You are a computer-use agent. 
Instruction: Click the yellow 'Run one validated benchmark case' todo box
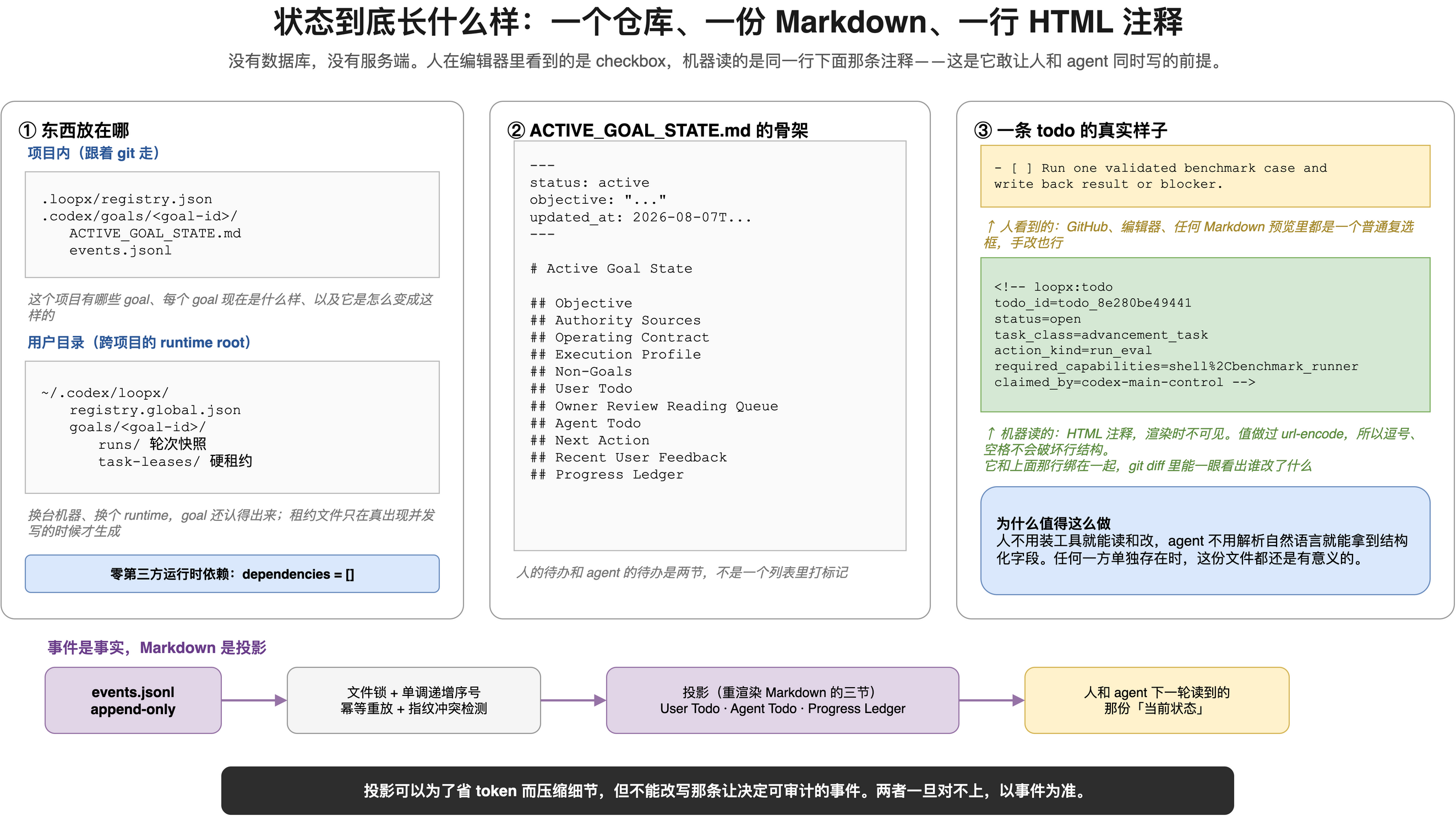(1205, 176)
